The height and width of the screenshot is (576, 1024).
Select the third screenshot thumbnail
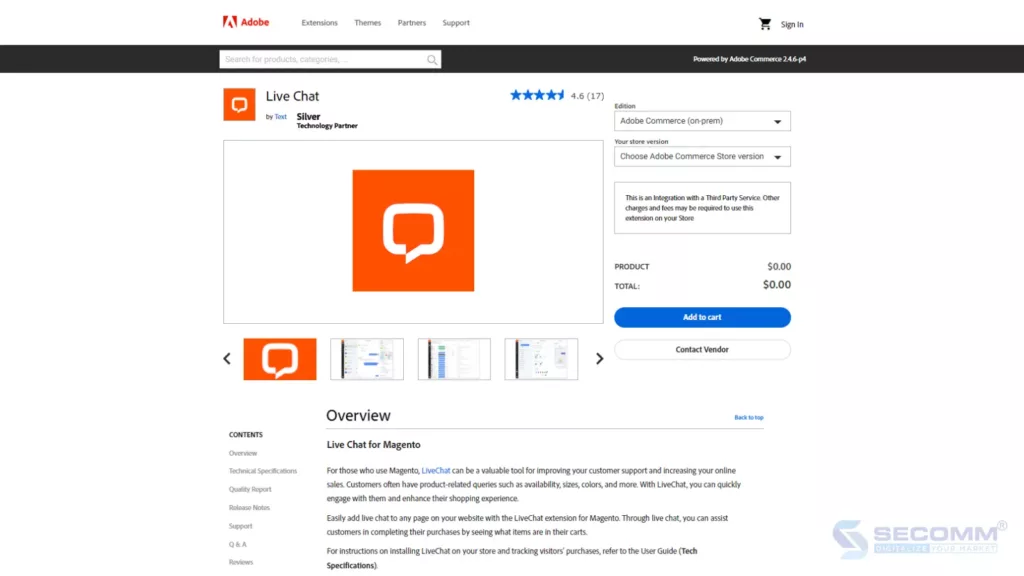[455, 359]
